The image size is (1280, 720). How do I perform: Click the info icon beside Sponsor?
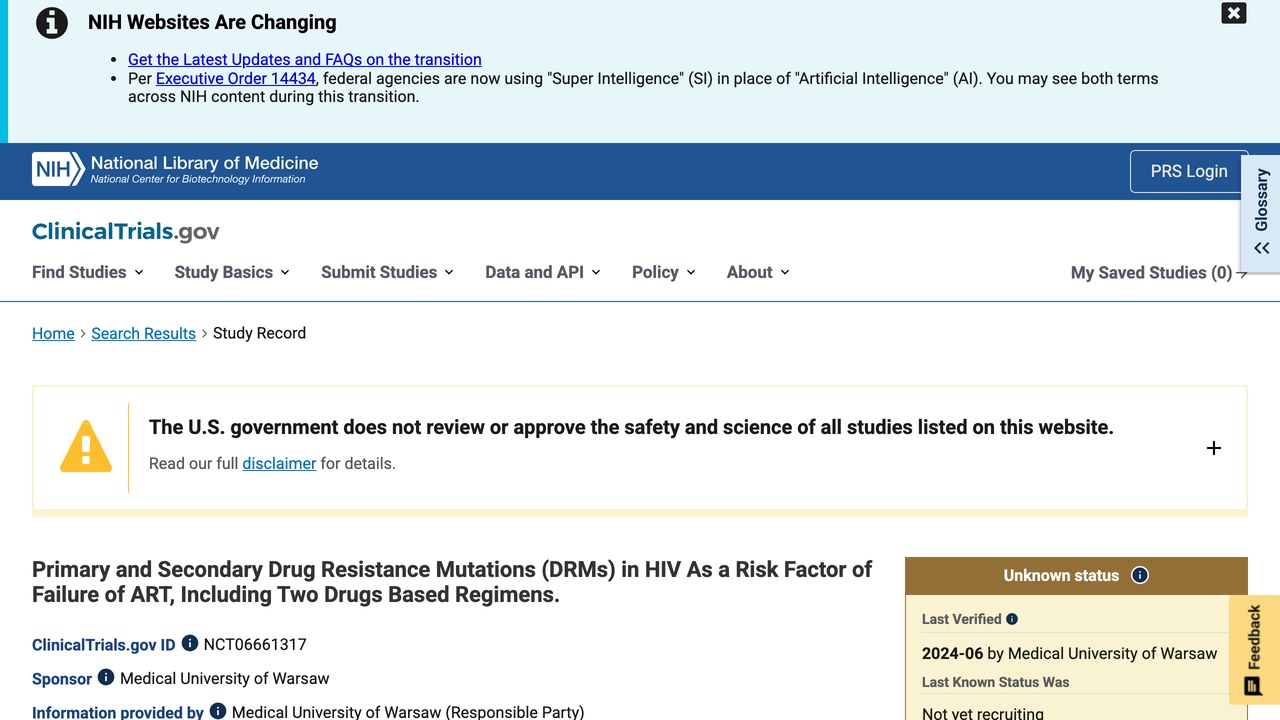[x=106, y=677]
